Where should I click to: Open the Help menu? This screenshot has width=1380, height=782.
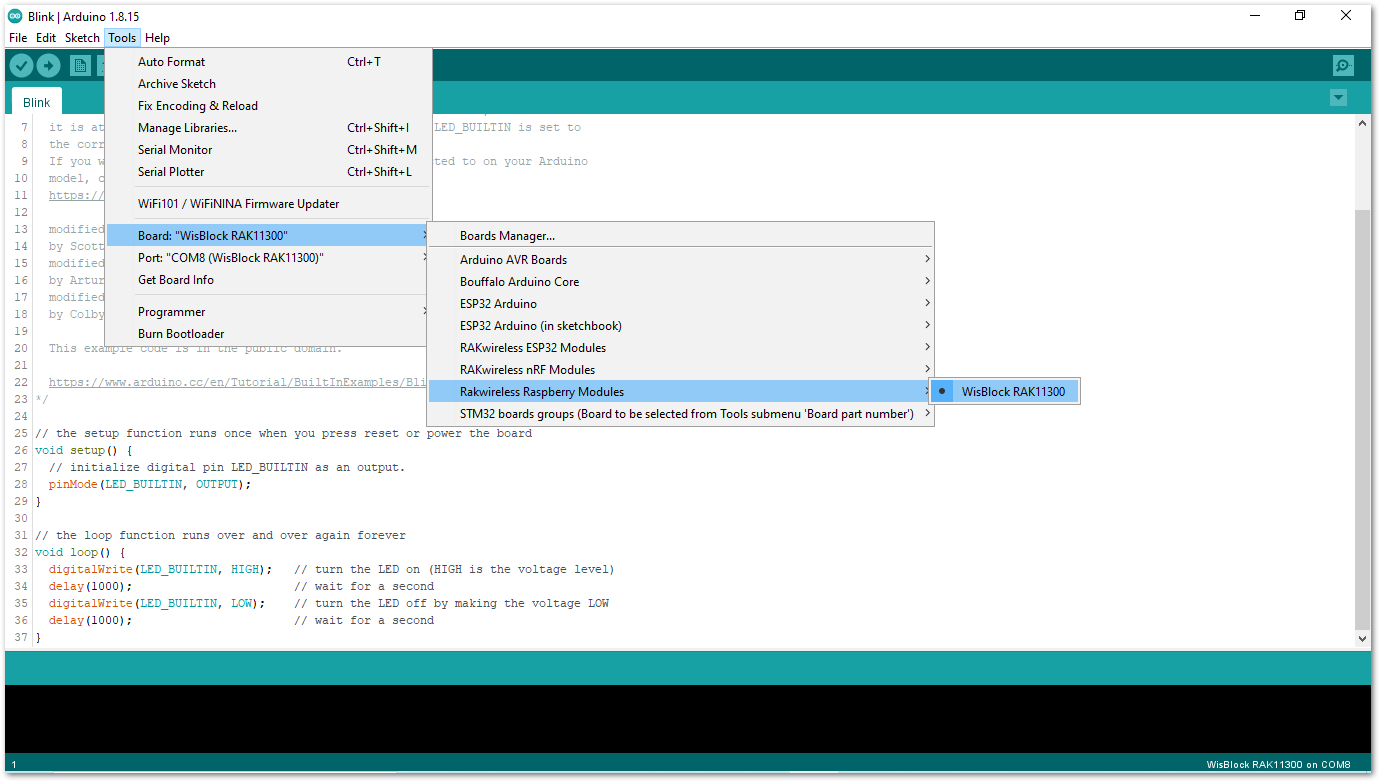tap(157, 38)
